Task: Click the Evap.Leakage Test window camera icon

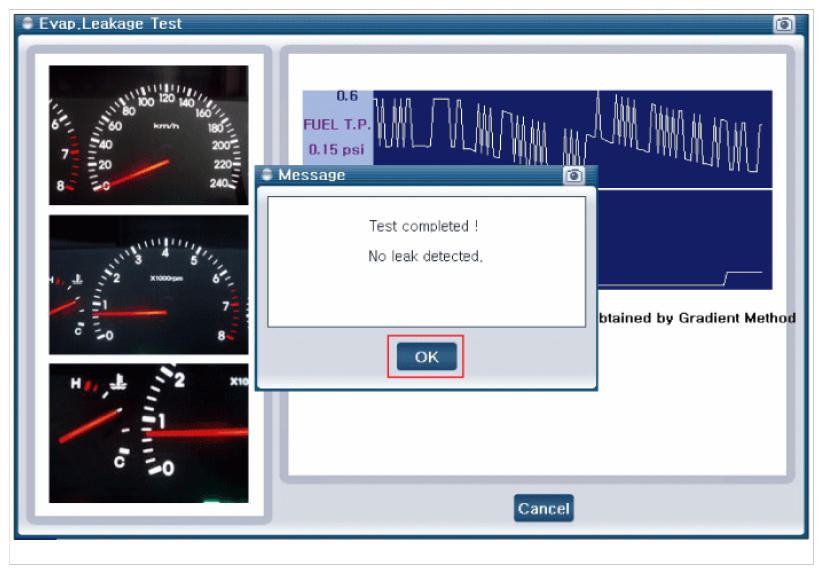Action: point(784,24)
